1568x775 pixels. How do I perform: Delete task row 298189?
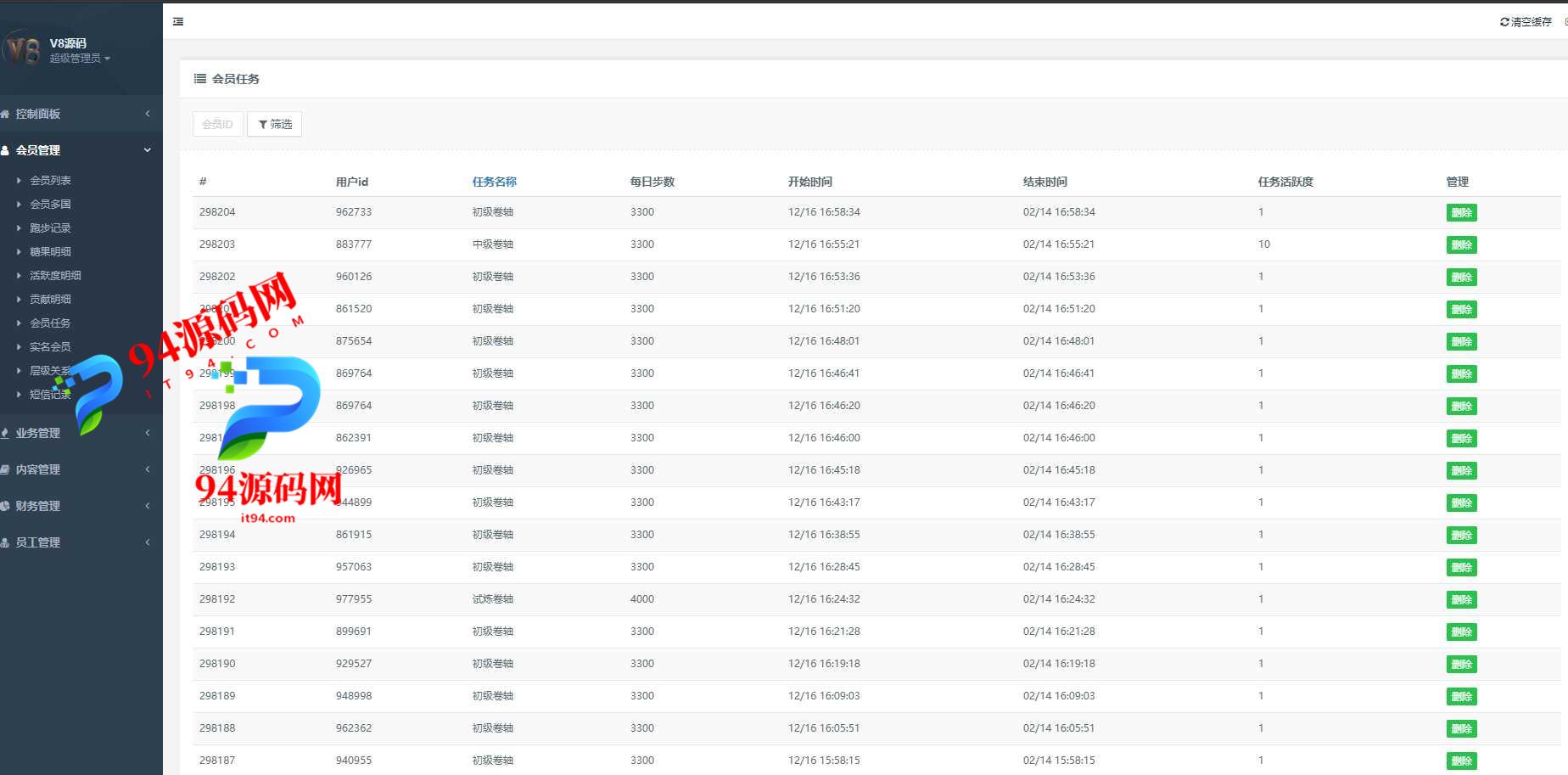(1461, 697)
